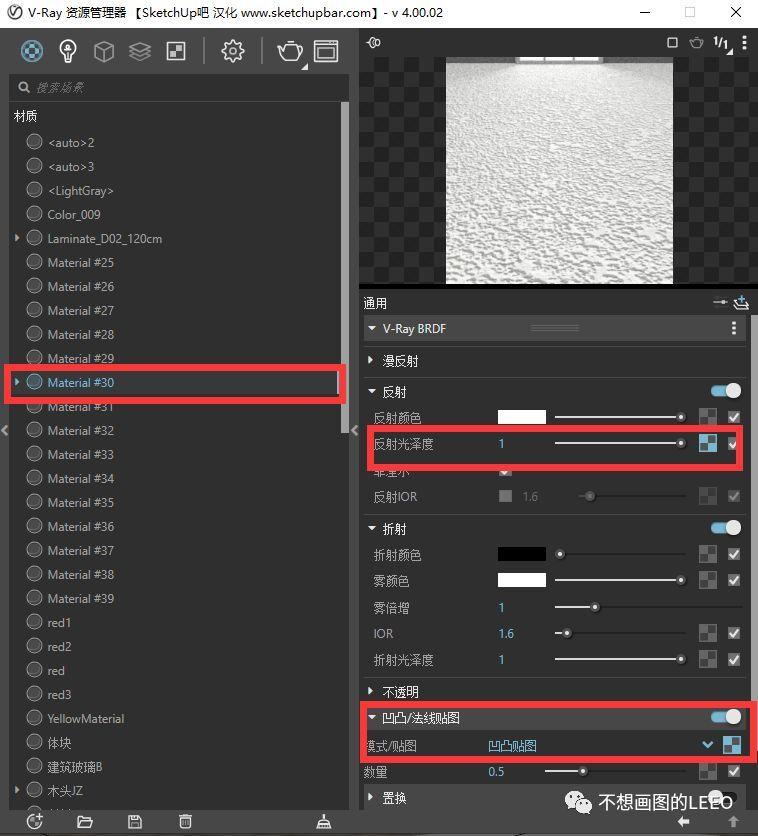
Task: Toggle the IOR texture checkbox
Action: click(734, 633)
